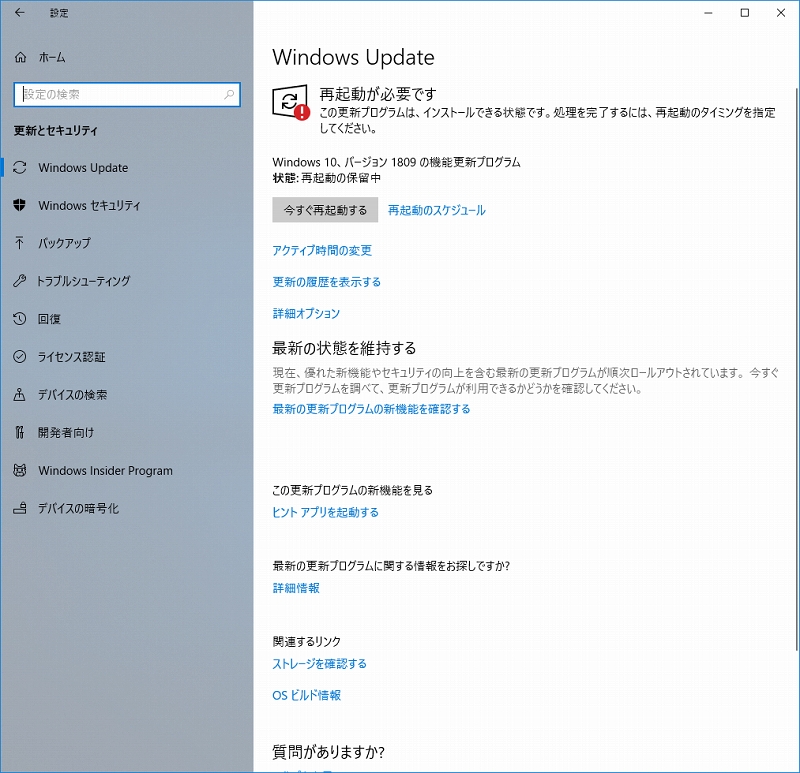Screen dimensions: 800x773
Task: Click ヒント アプリを起動する link
Action: pyautogui.click(x=326, y=512)
